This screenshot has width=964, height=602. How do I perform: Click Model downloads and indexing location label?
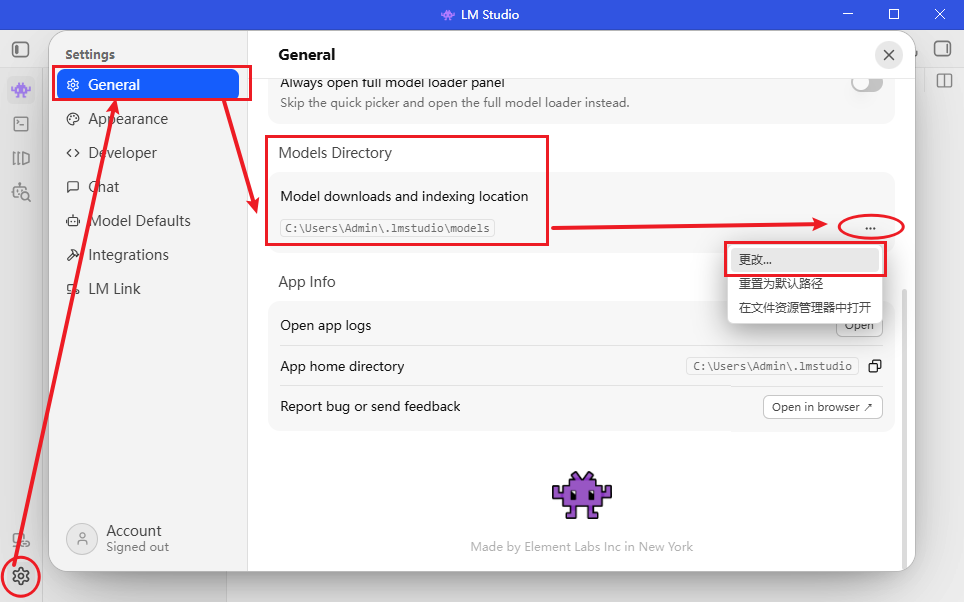[404, 196]
